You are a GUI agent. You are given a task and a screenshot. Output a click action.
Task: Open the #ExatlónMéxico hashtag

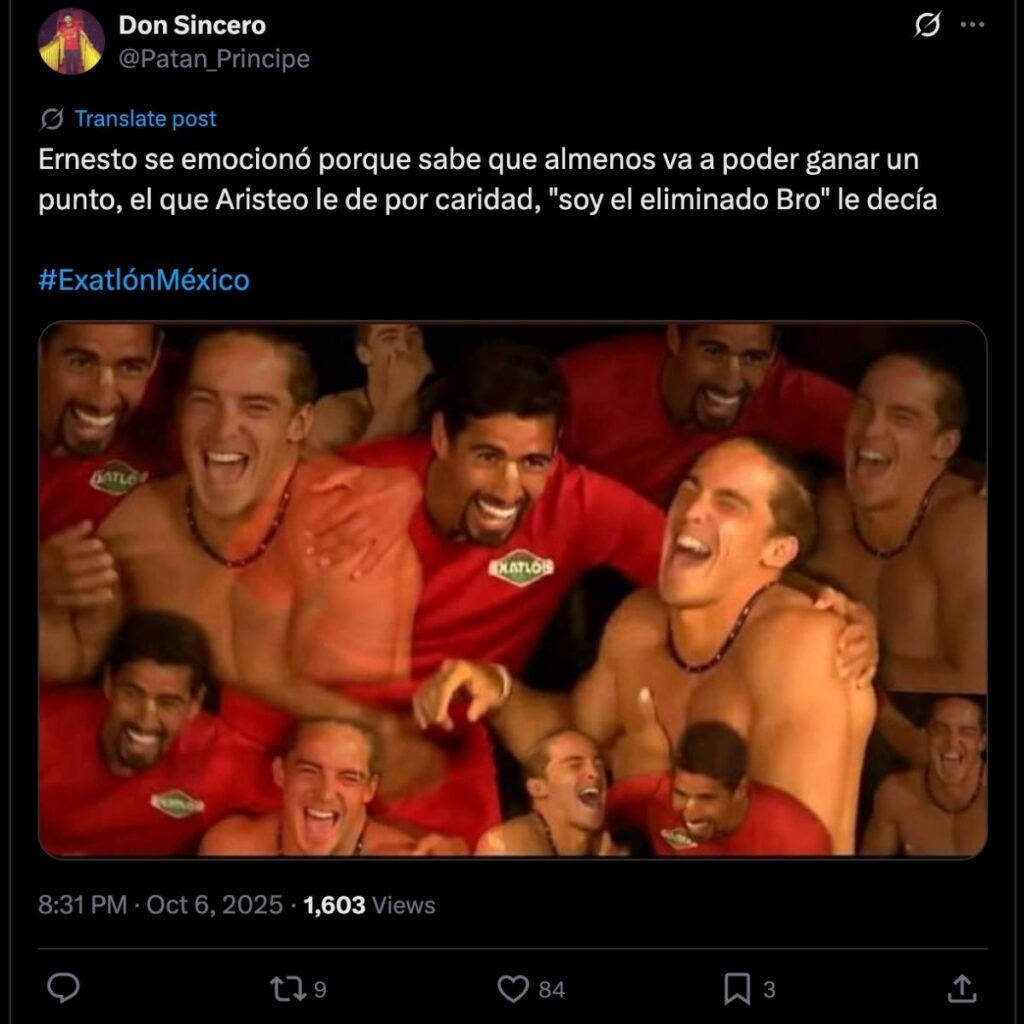click(x=144, y=280)
